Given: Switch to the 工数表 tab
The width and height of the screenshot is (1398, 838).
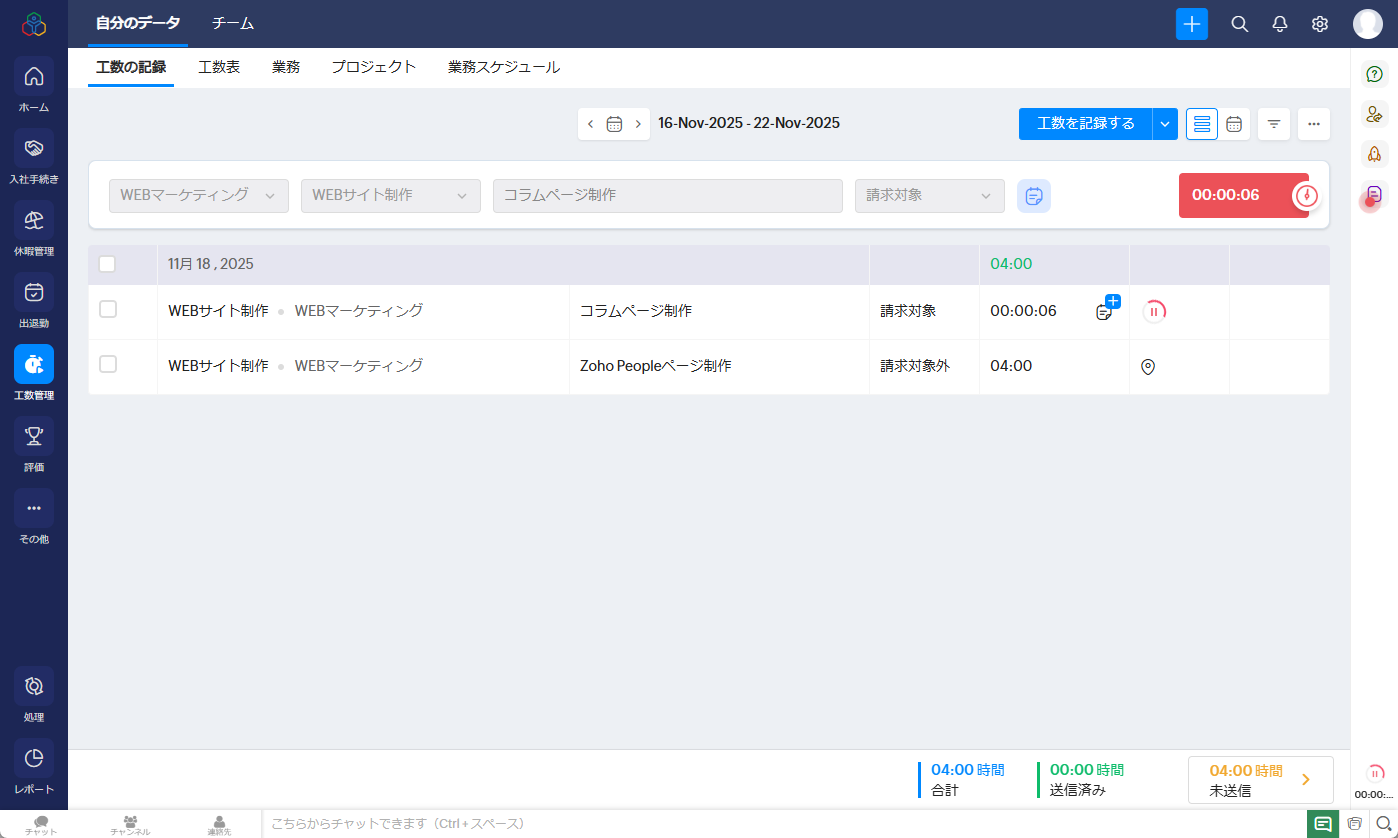Looking at the screenshot, I should click(219, 68).
